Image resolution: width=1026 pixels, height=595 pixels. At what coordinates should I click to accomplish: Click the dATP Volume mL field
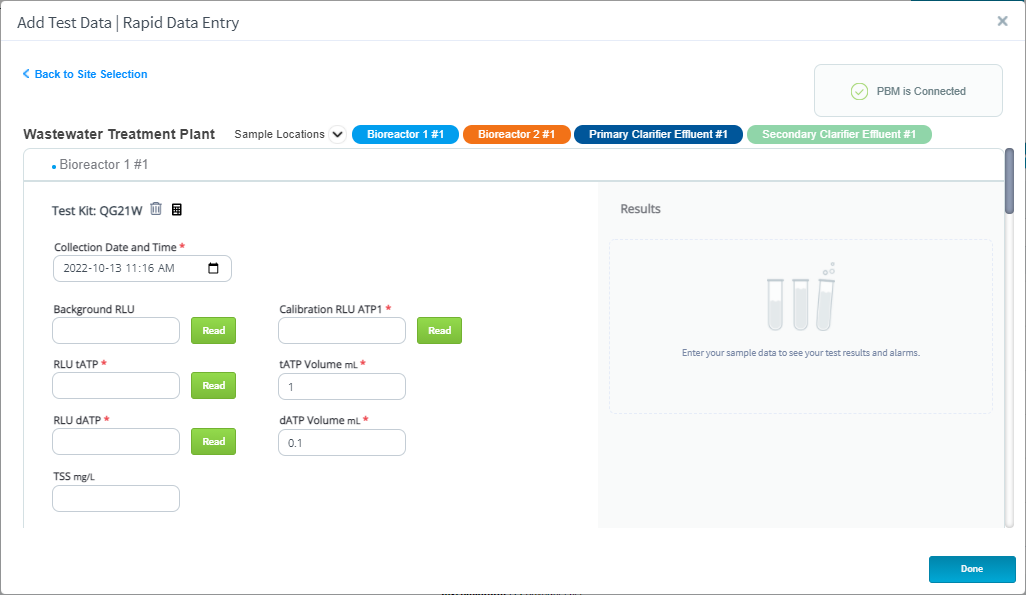pos(342,442)
